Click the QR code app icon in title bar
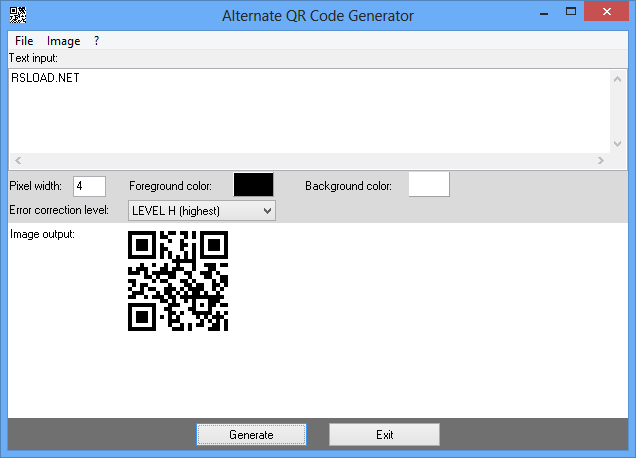636x458 pixels. [x=18, y=15]
